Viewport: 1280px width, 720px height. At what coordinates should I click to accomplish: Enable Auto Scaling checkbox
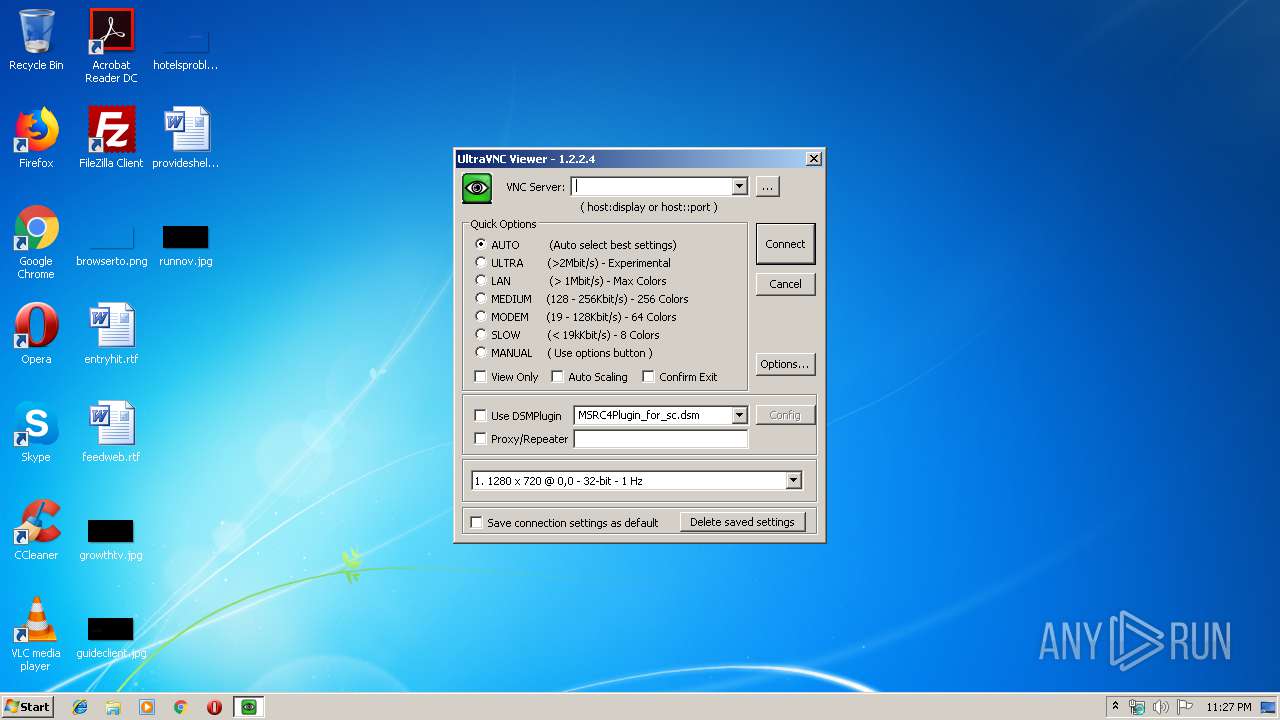point(558,377)
